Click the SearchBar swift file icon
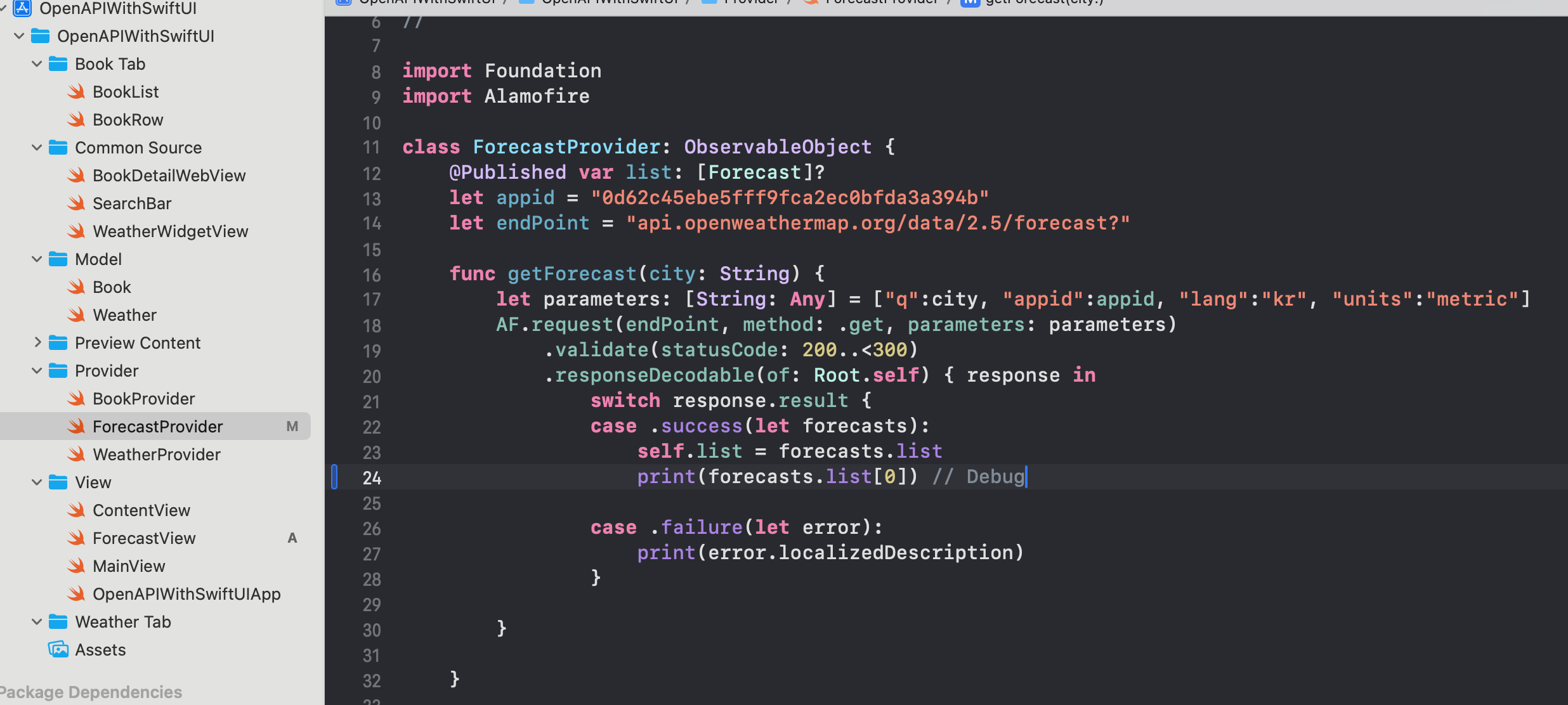The height and width of the screenshot is (705, 1568). click(x=77, y=204)
